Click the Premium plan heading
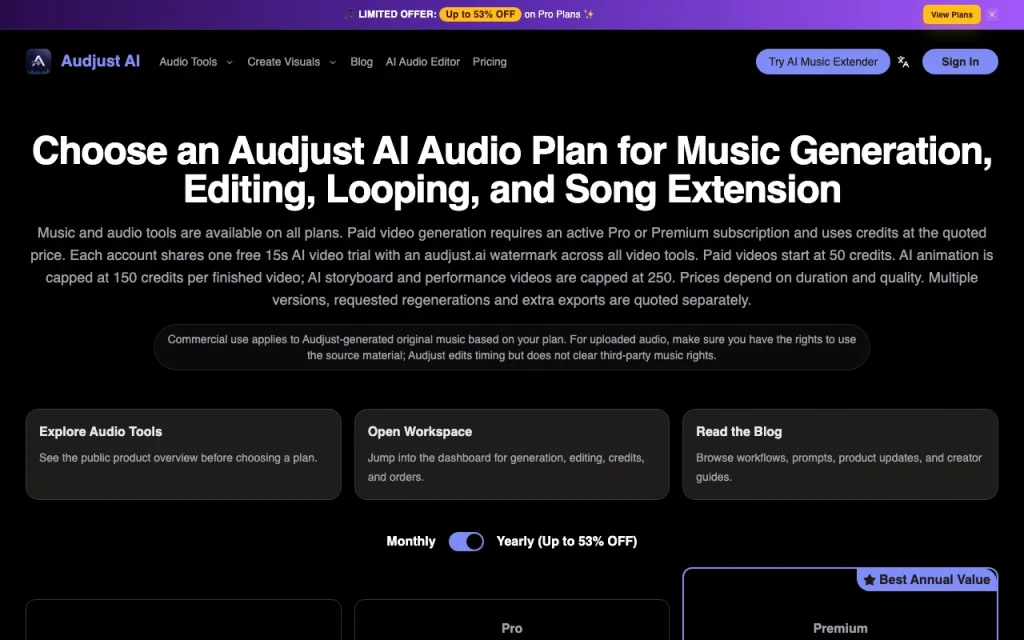This screenshot has width=1024, height=640. 840,628
